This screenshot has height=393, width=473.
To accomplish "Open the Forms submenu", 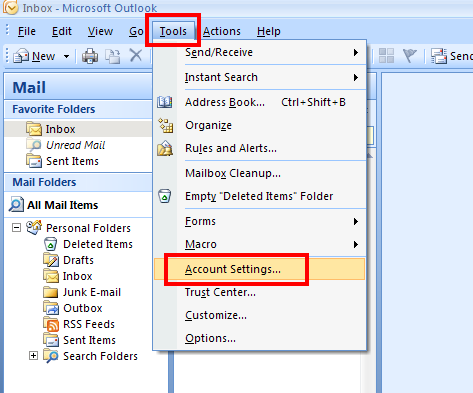I will [259, 221].
